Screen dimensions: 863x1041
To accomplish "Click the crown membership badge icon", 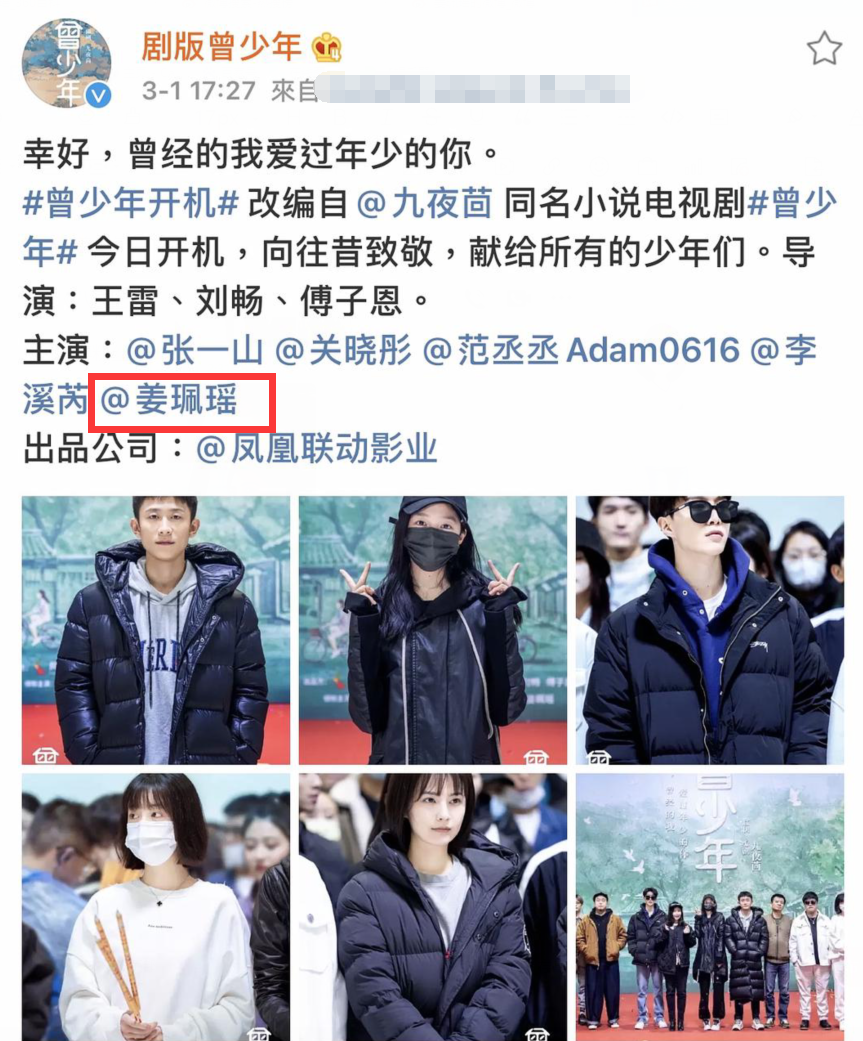I will pyautogui.click(x=327, y=47).
